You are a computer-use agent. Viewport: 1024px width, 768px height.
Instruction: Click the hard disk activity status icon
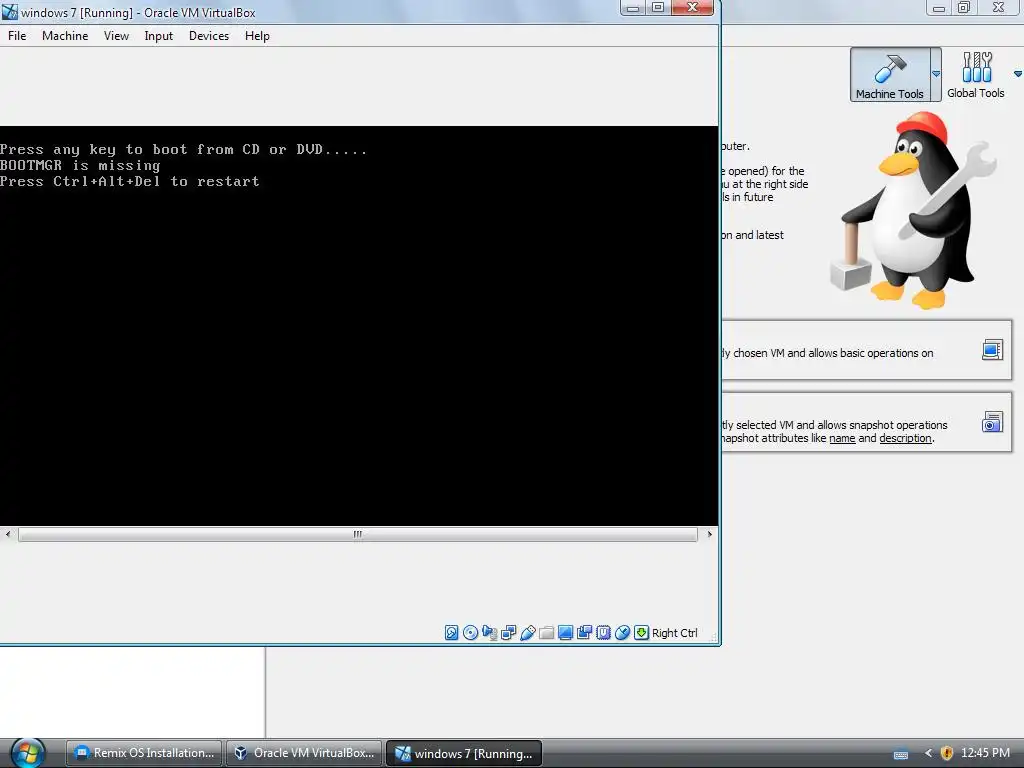click(x=451, y=632)
